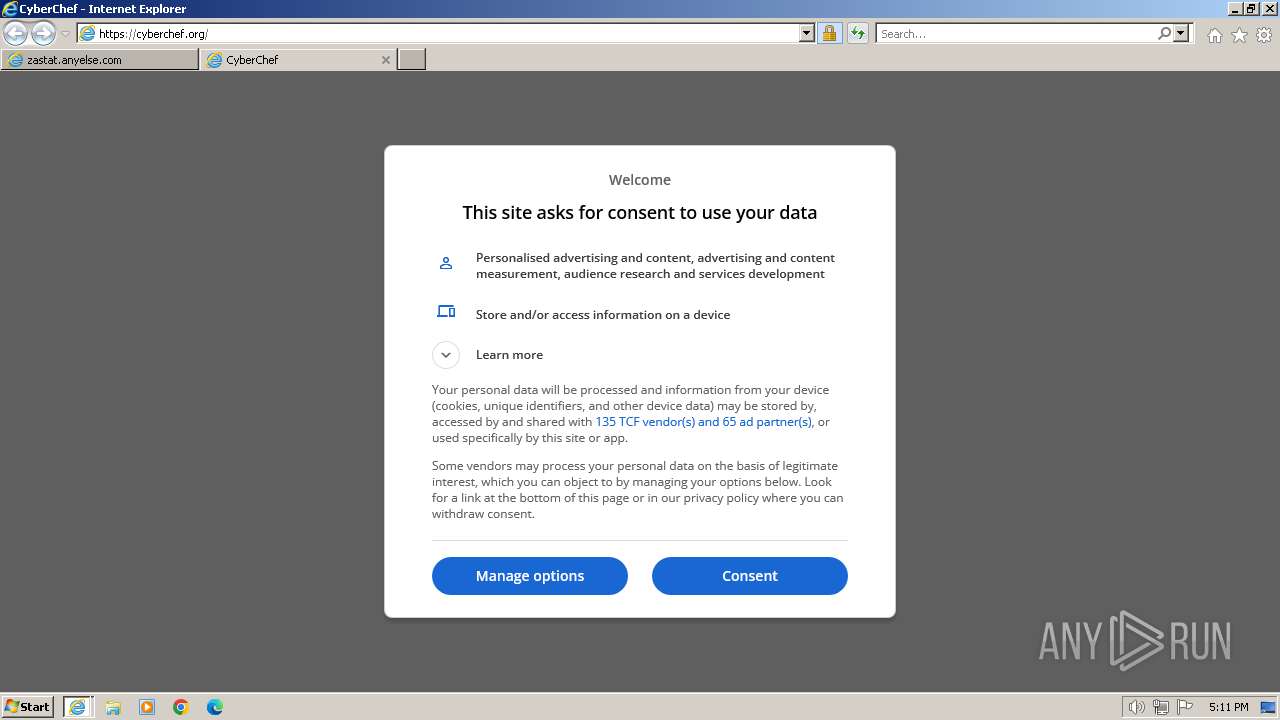Click the Learn more label

(x=509, y=355)
